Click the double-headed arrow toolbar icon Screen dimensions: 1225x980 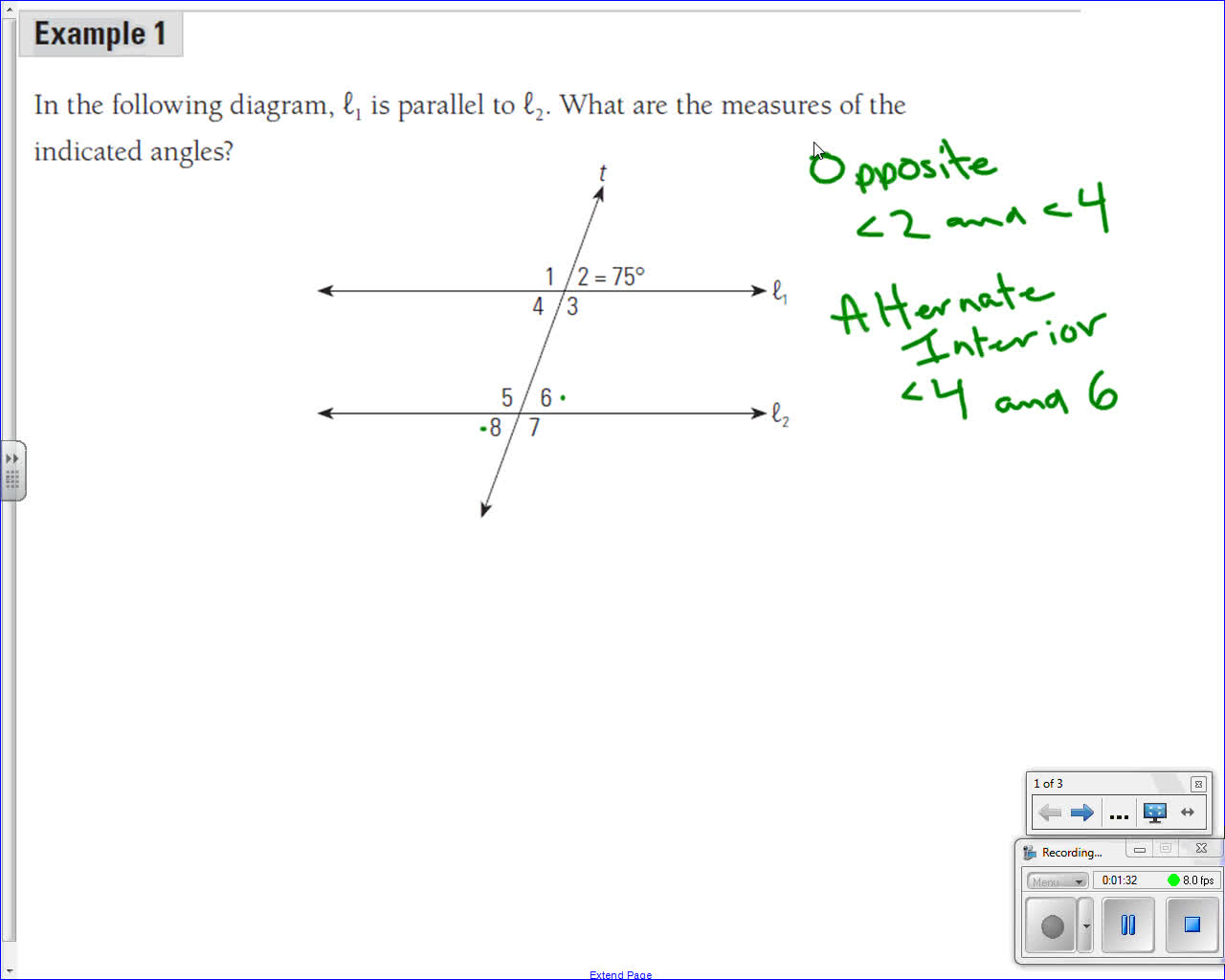(1188, 813)
